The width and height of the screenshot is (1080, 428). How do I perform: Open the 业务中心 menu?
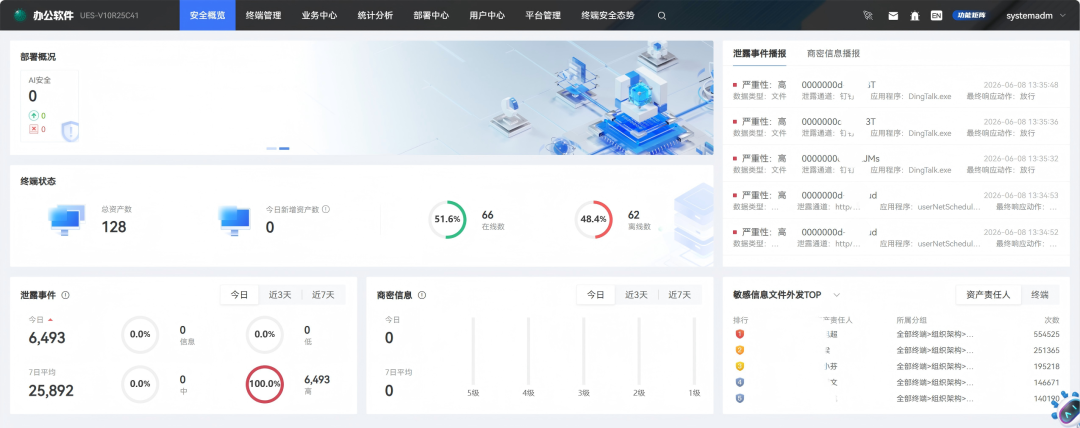coord(320,15)
